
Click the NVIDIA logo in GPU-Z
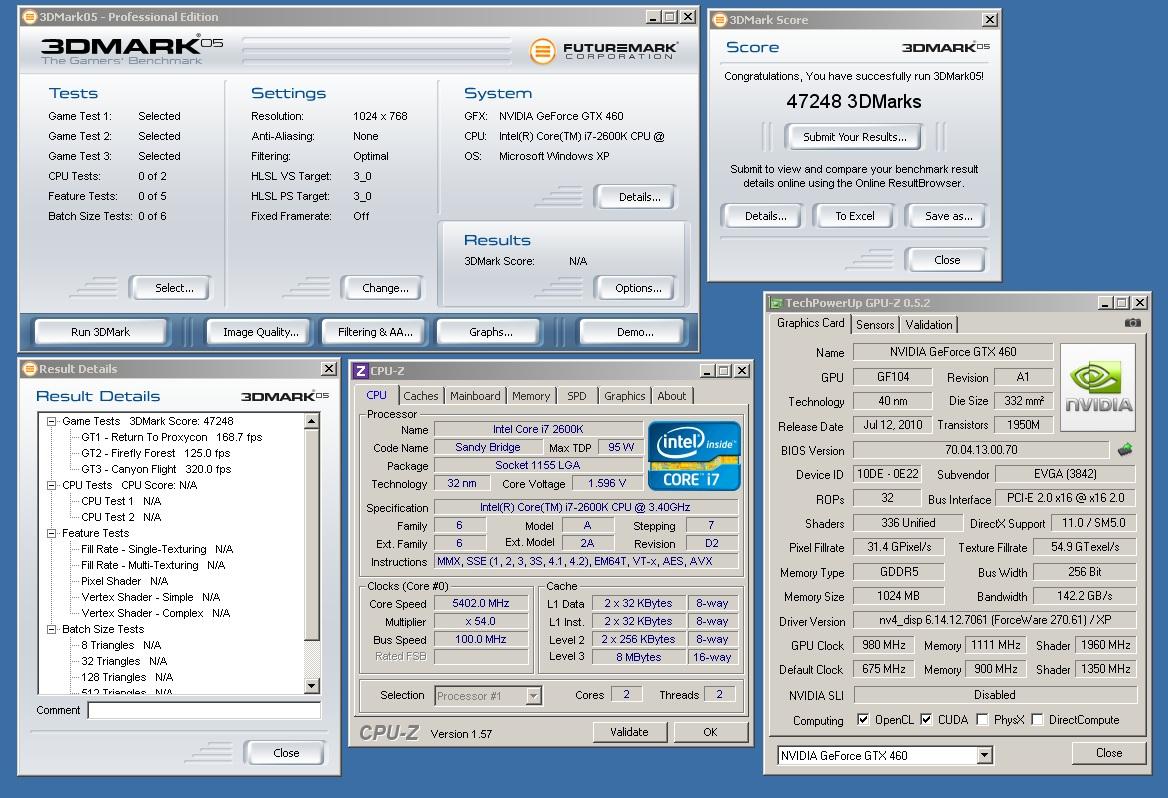coord(1098,387)
